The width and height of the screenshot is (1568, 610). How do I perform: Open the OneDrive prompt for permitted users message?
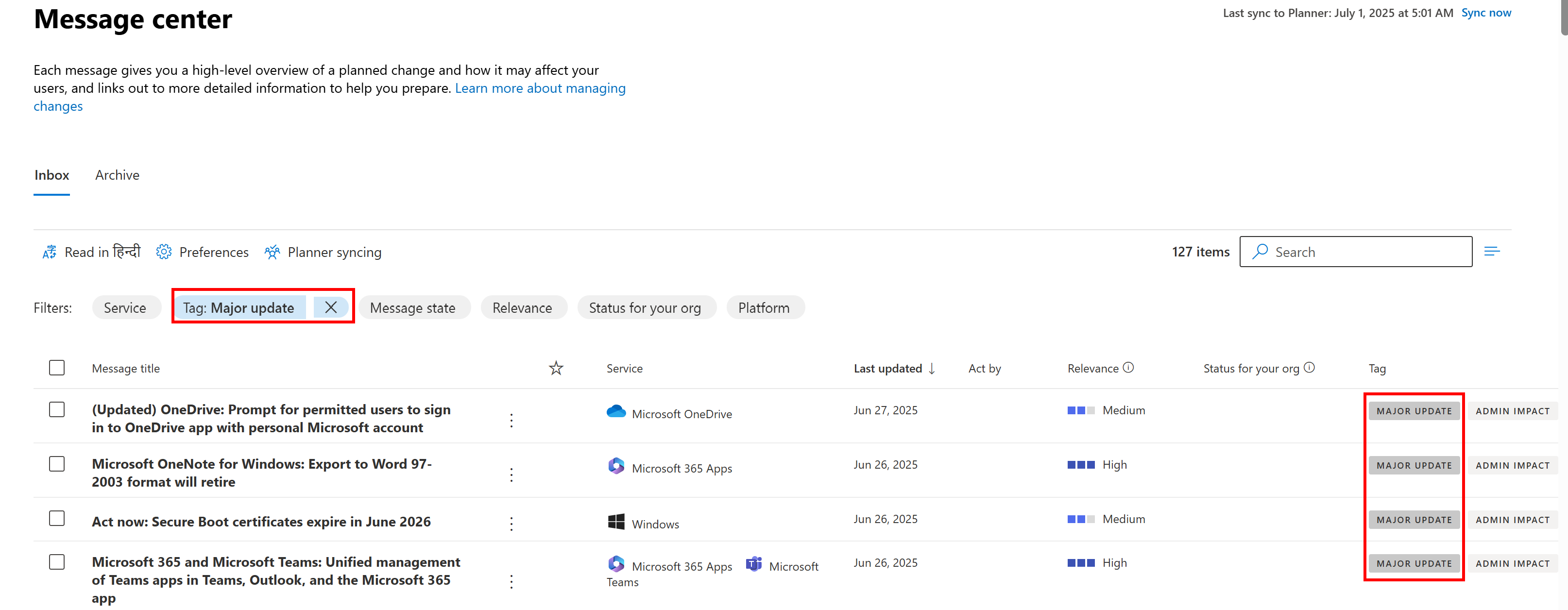(x=271, y=418)
